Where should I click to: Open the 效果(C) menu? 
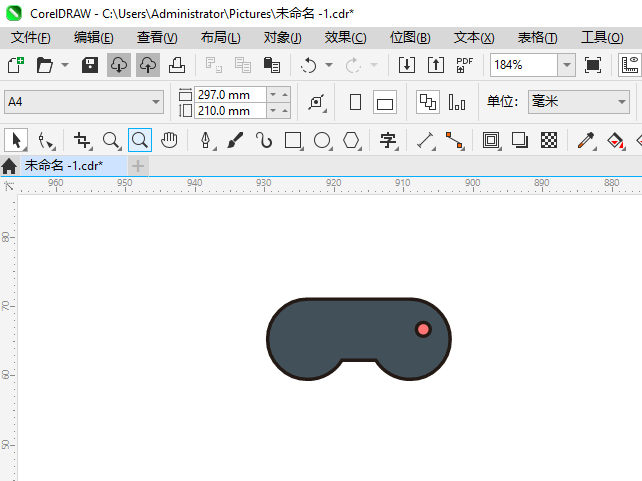coord(346,38)
